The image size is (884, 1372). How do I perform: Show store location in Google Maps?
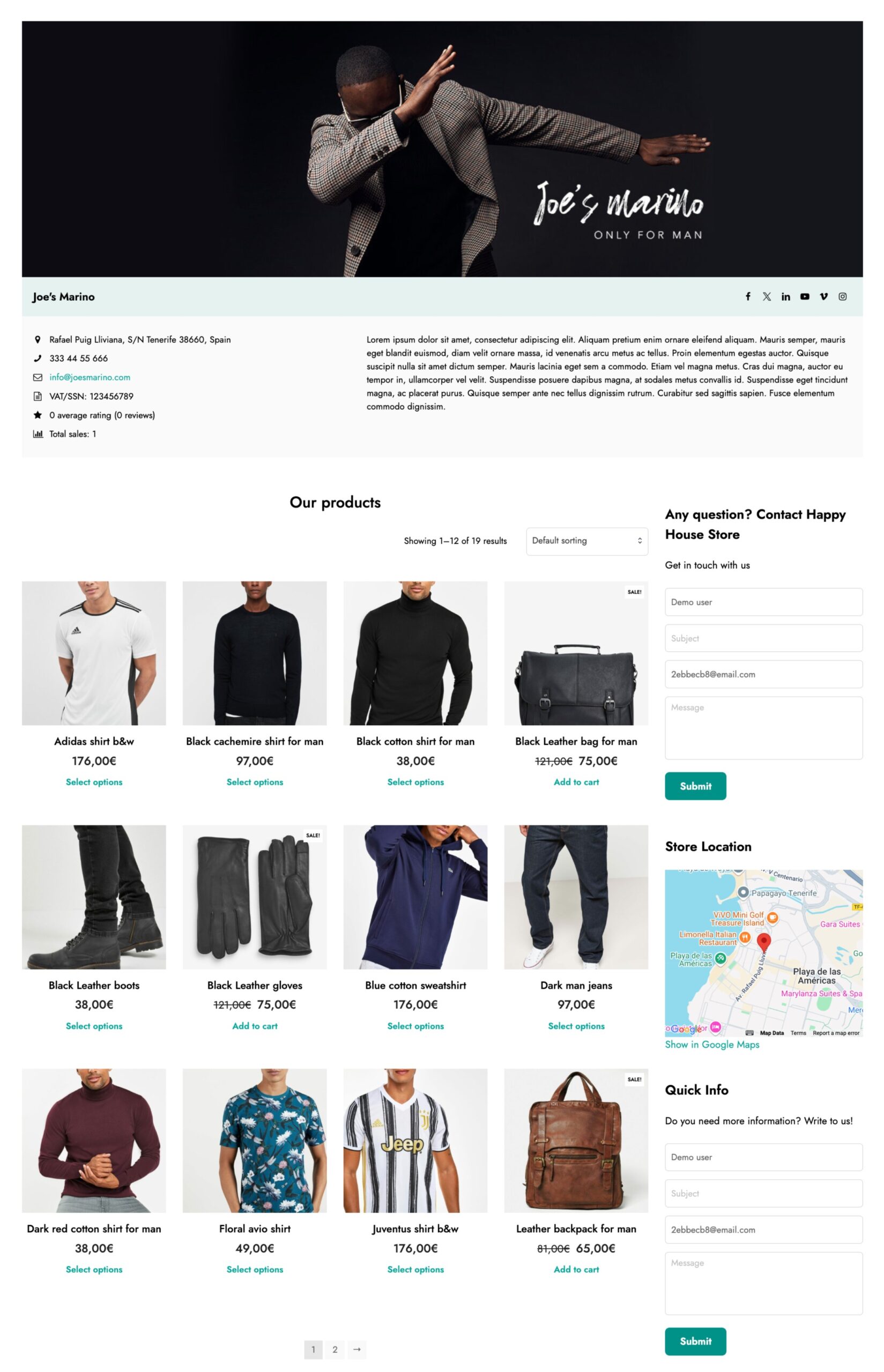712,1044
